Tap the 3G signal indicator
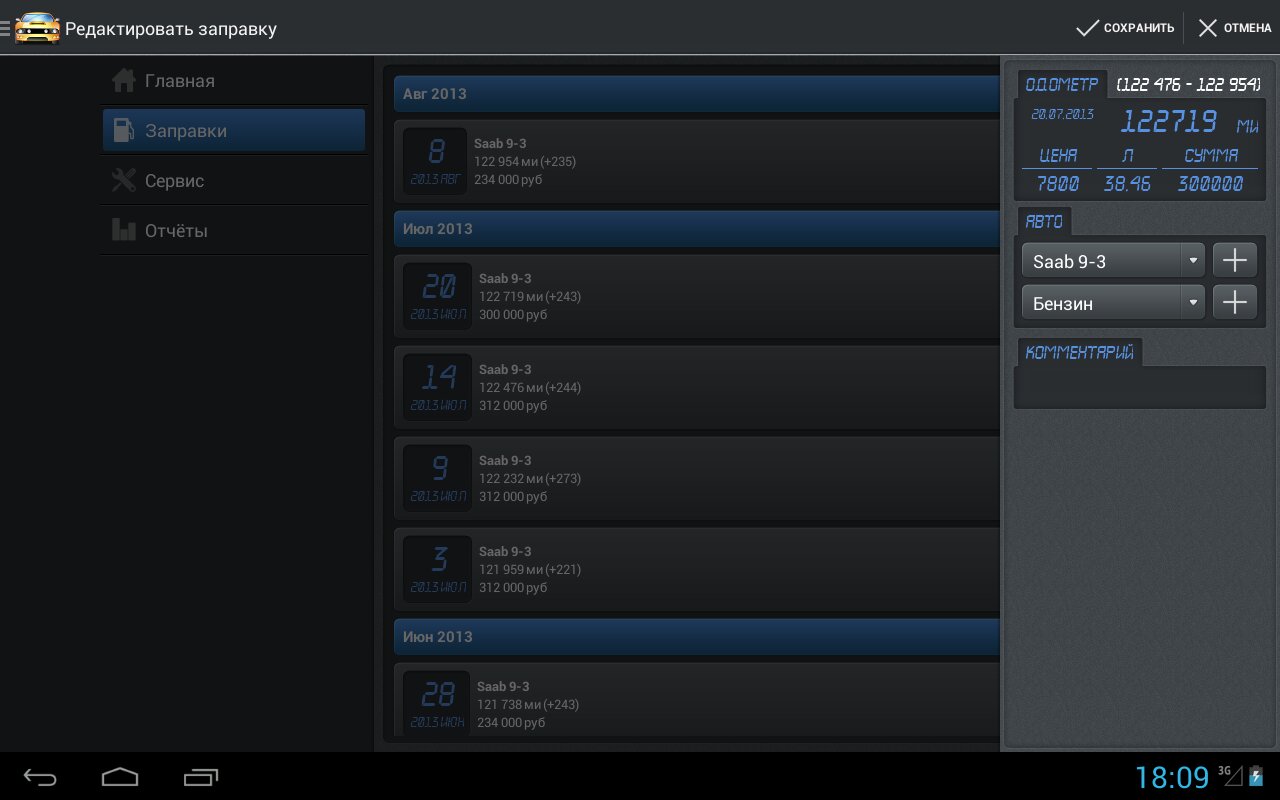Screen dimensions: 1280x800 coord(1230,775)
